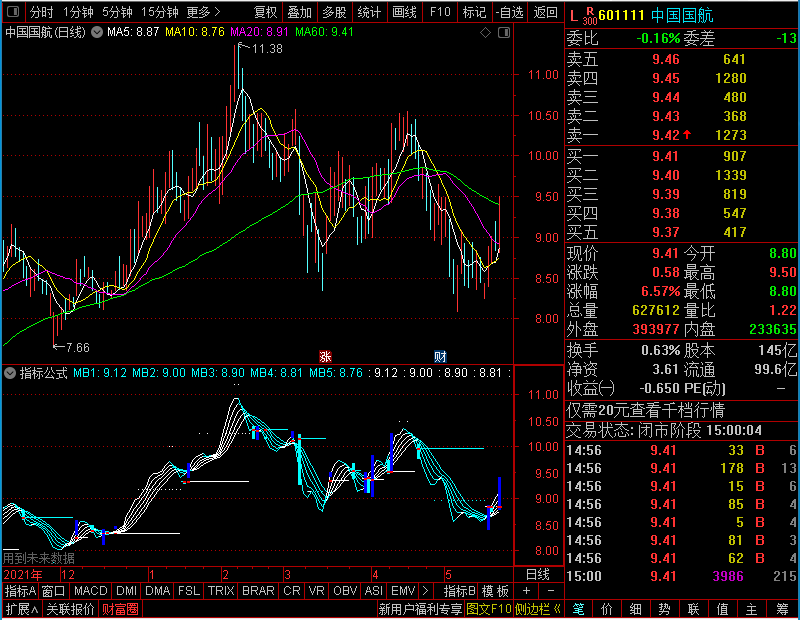This screenshot has width=800, height=620.
Task: Select the 笔 tick tab
Action: pos(579,609)
